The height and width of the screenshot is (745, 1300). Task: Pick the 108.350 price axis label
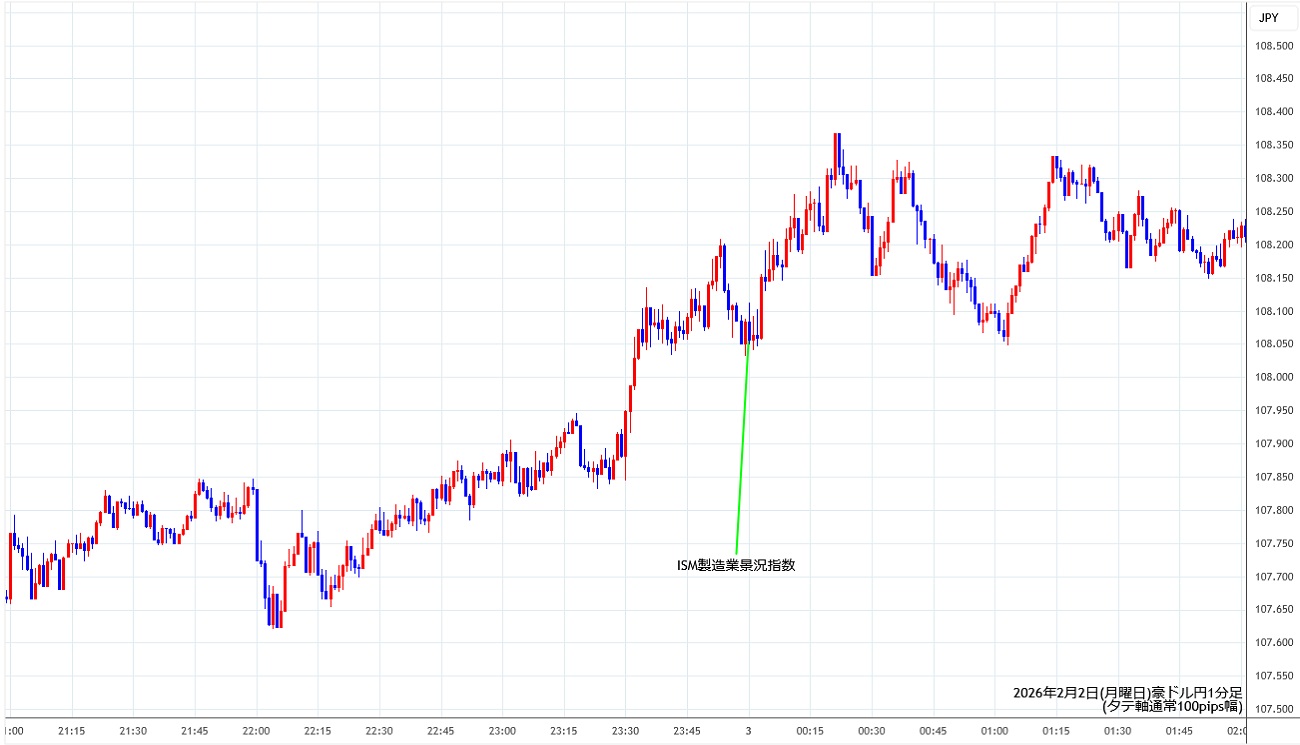point(1274,145)
